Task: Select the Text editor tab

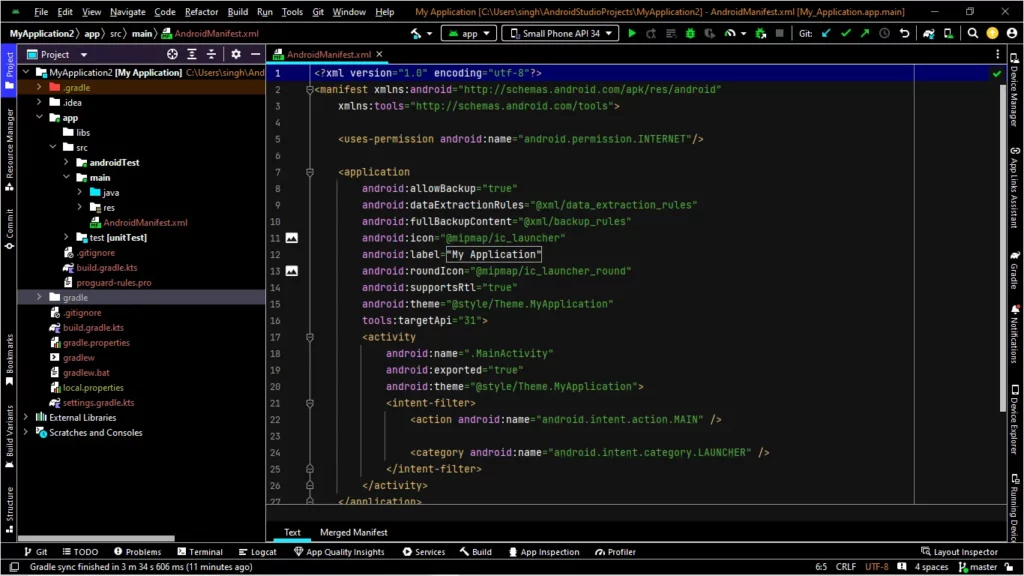Action: coord(292,532)
